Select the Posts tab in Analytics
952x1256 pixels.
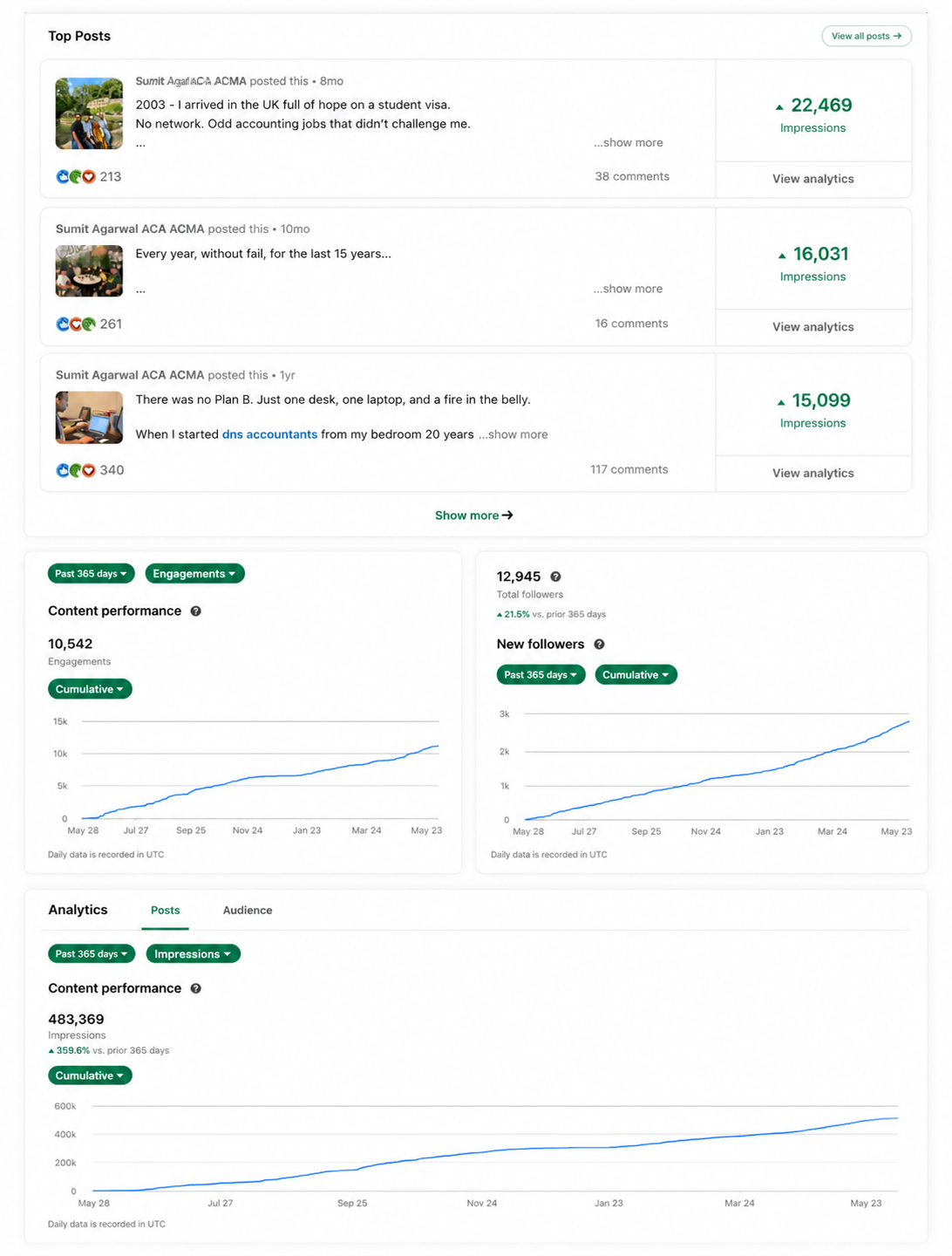pos(165,911)
